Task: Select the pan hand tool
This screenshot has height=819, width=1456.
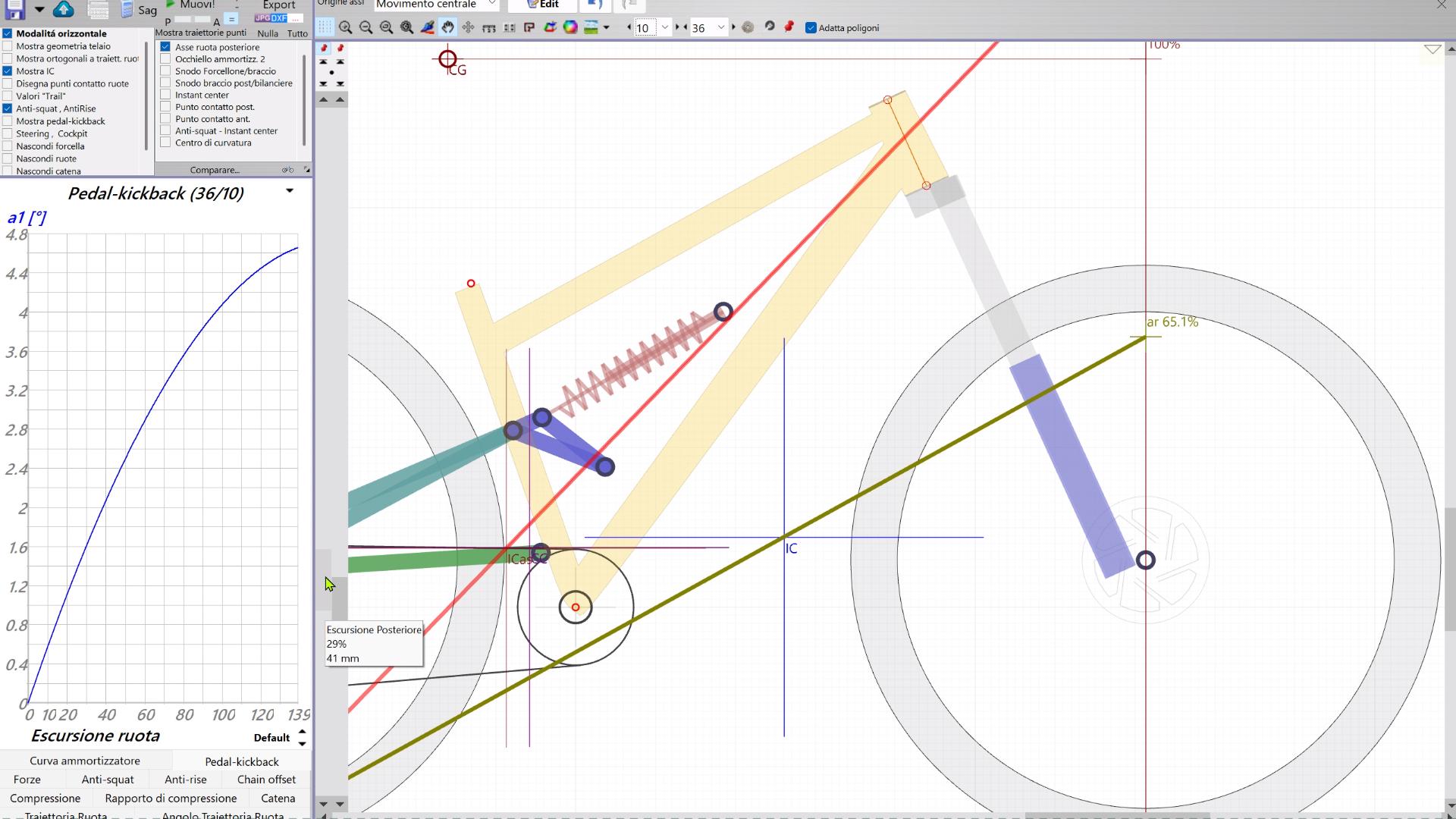Action: (x=448, y=27)
